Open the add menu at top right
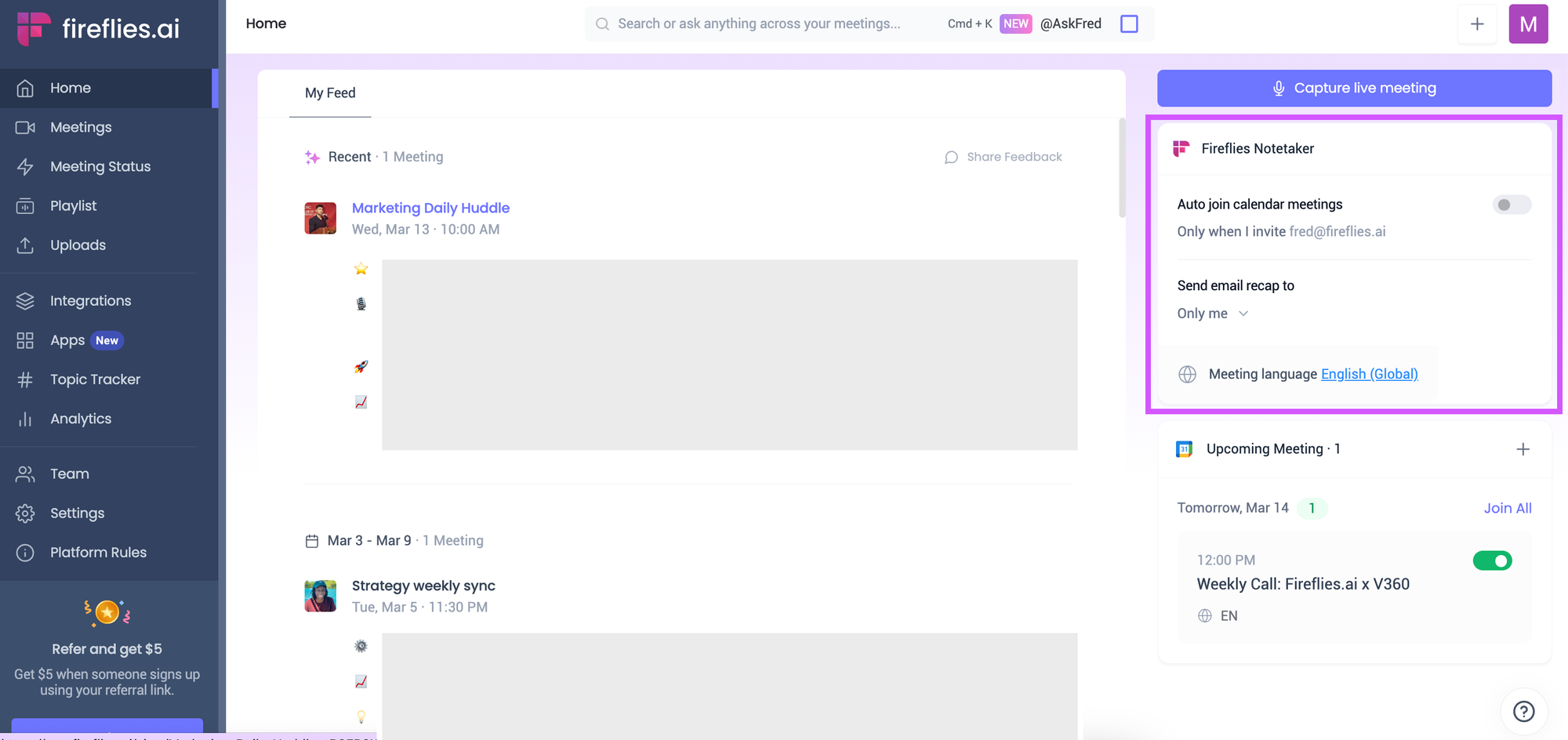1568x740 pixels. 1477,24
